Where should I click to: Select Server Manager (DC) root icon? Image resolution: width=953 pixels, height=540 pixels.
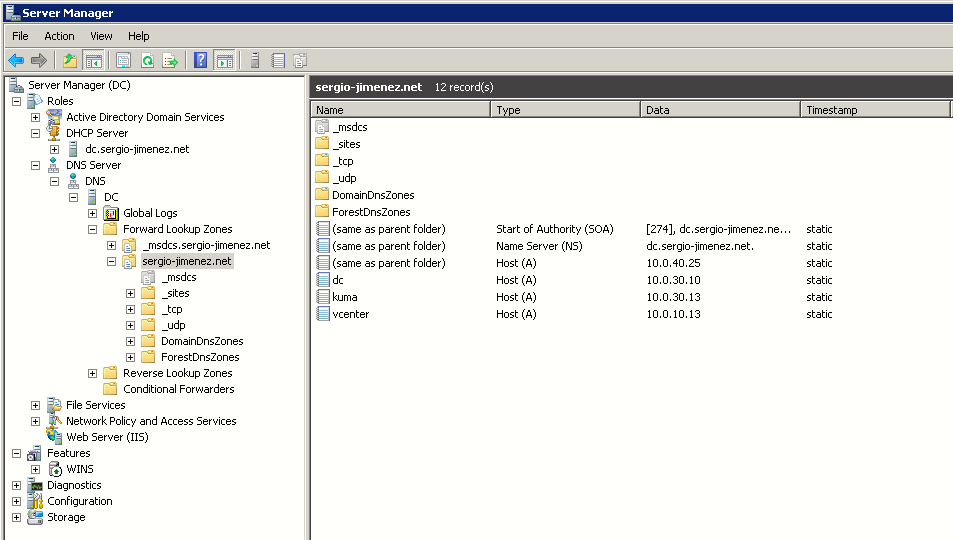pos(16,85)
